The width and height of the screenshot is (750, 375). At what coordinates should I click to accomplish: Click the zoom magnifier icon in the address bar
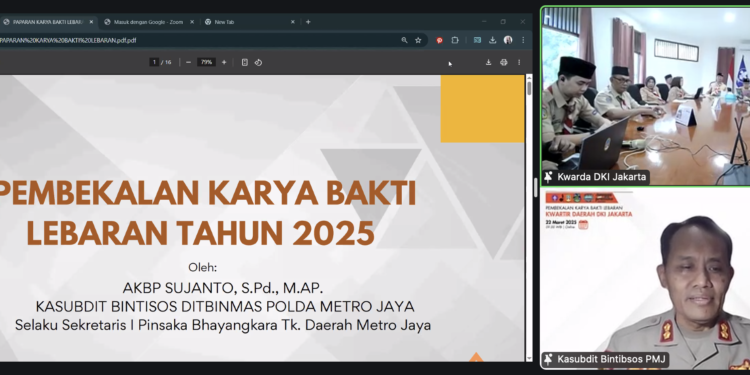coord(404,40)
